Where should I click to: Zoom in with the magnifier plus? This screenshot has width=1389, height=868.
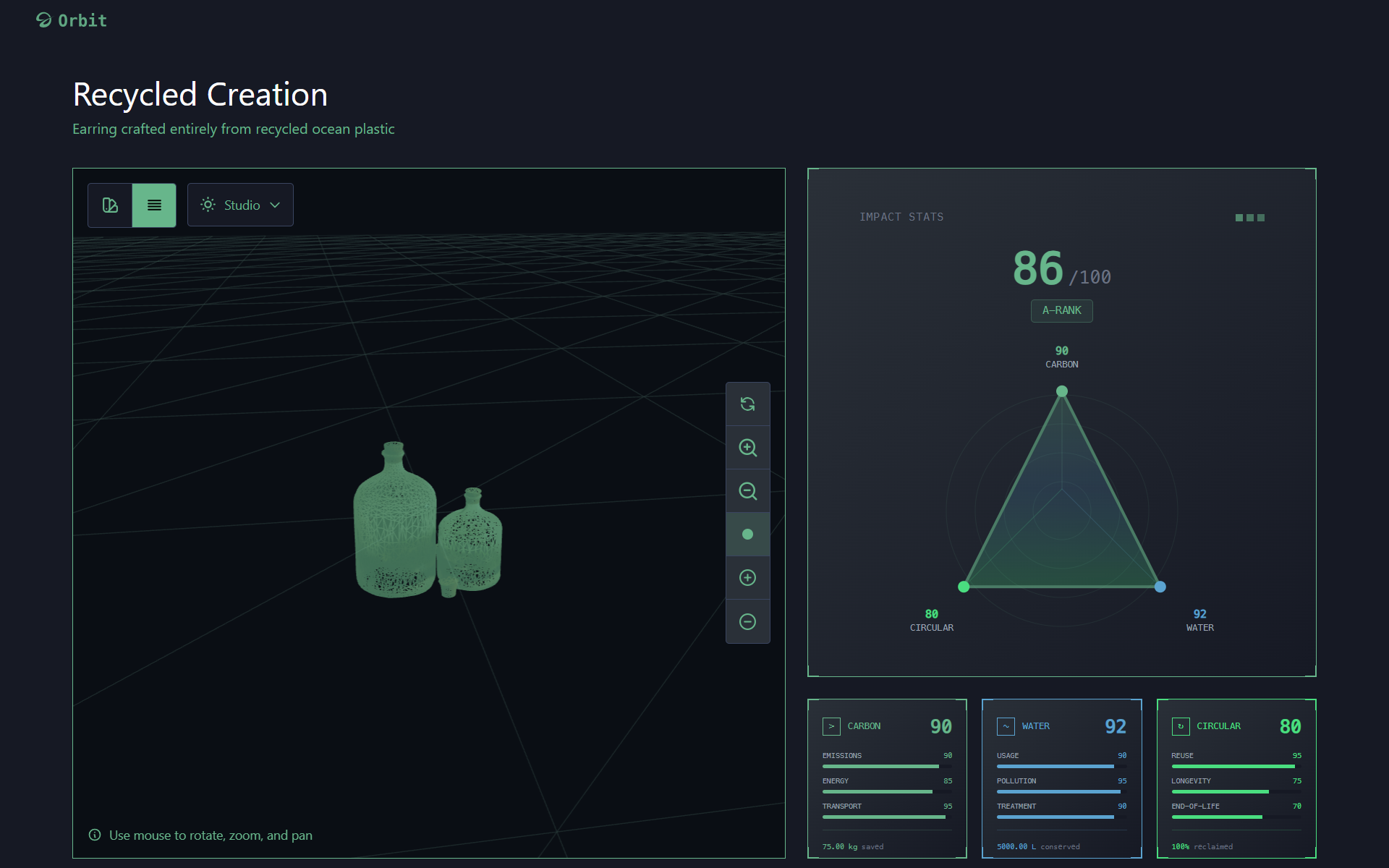[747, 448]
